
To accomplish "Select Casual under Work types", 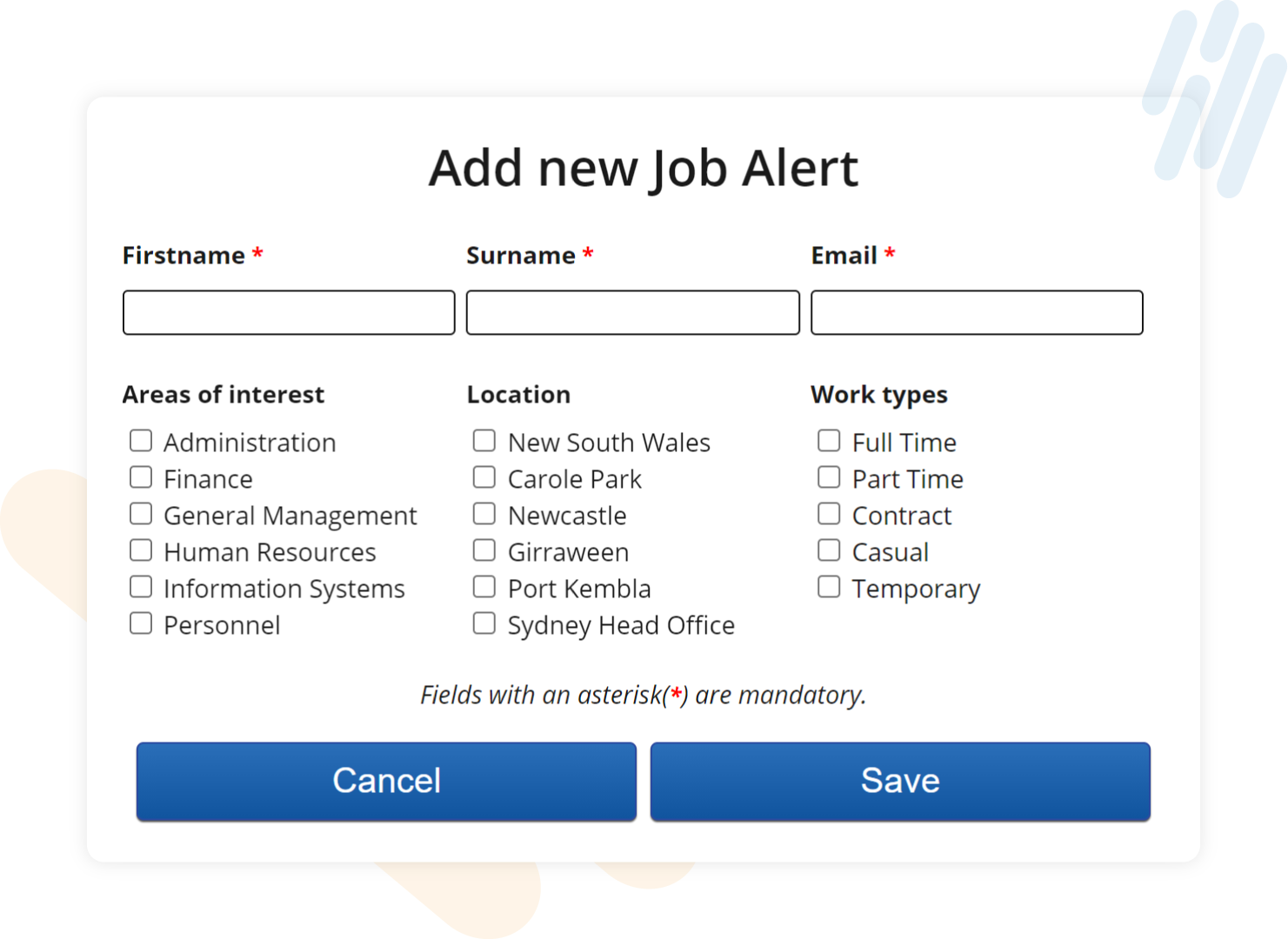I will 829,549.
